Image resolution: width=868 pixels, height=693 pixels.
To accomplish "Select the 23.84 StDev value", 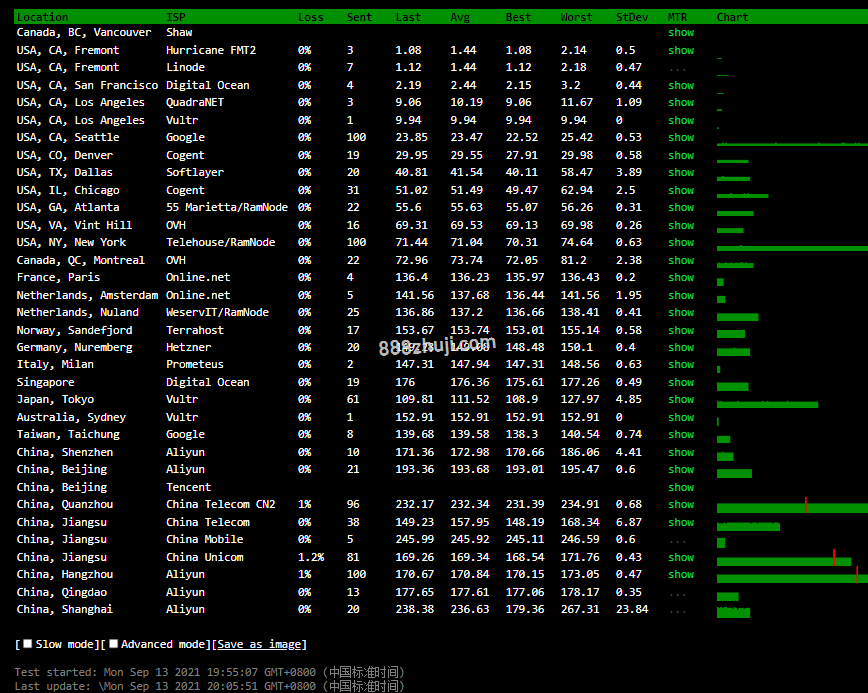I will point(632,609).
